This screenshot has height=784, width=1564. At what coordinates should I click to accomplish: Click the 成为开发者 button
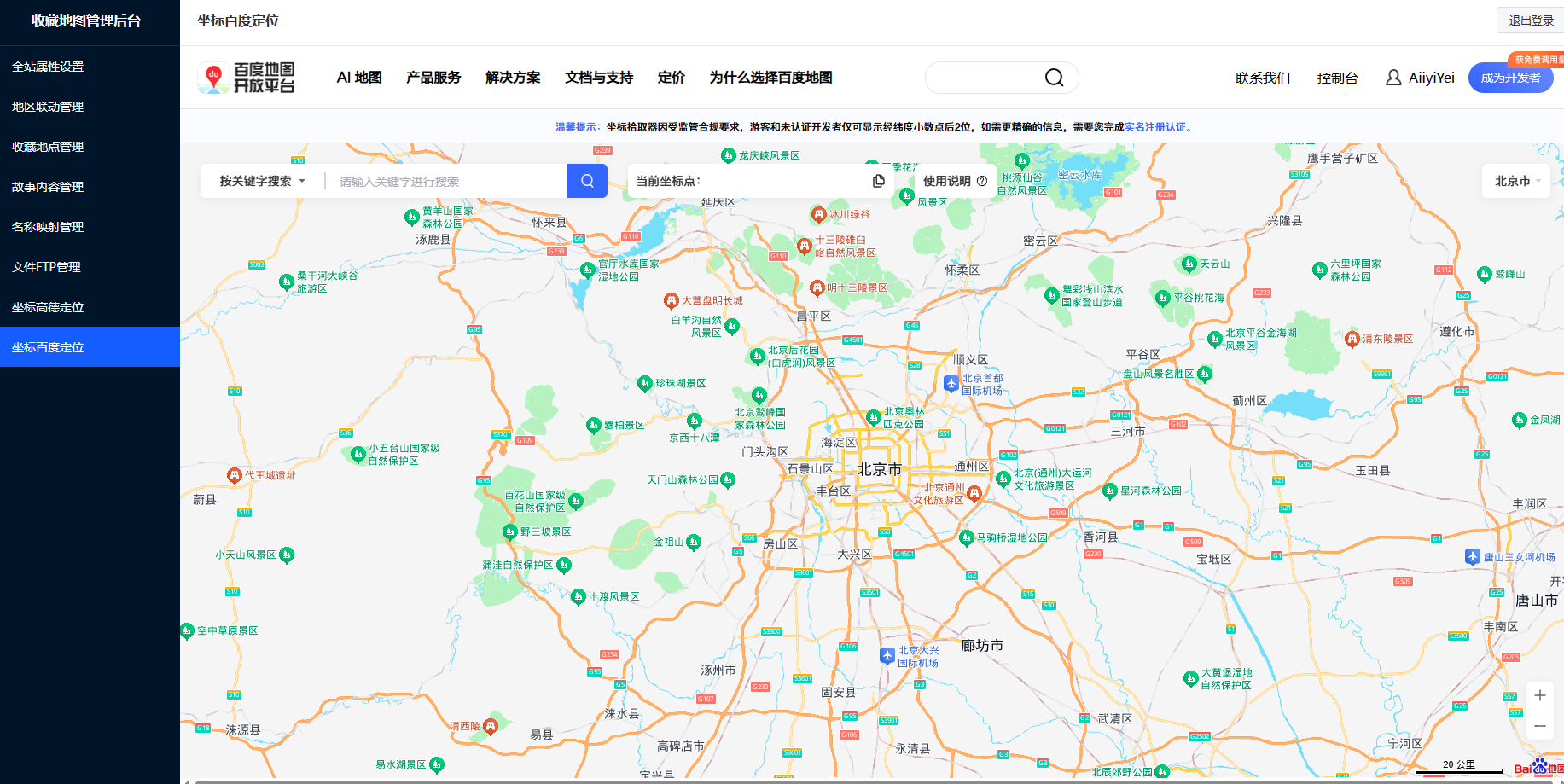1511,78
